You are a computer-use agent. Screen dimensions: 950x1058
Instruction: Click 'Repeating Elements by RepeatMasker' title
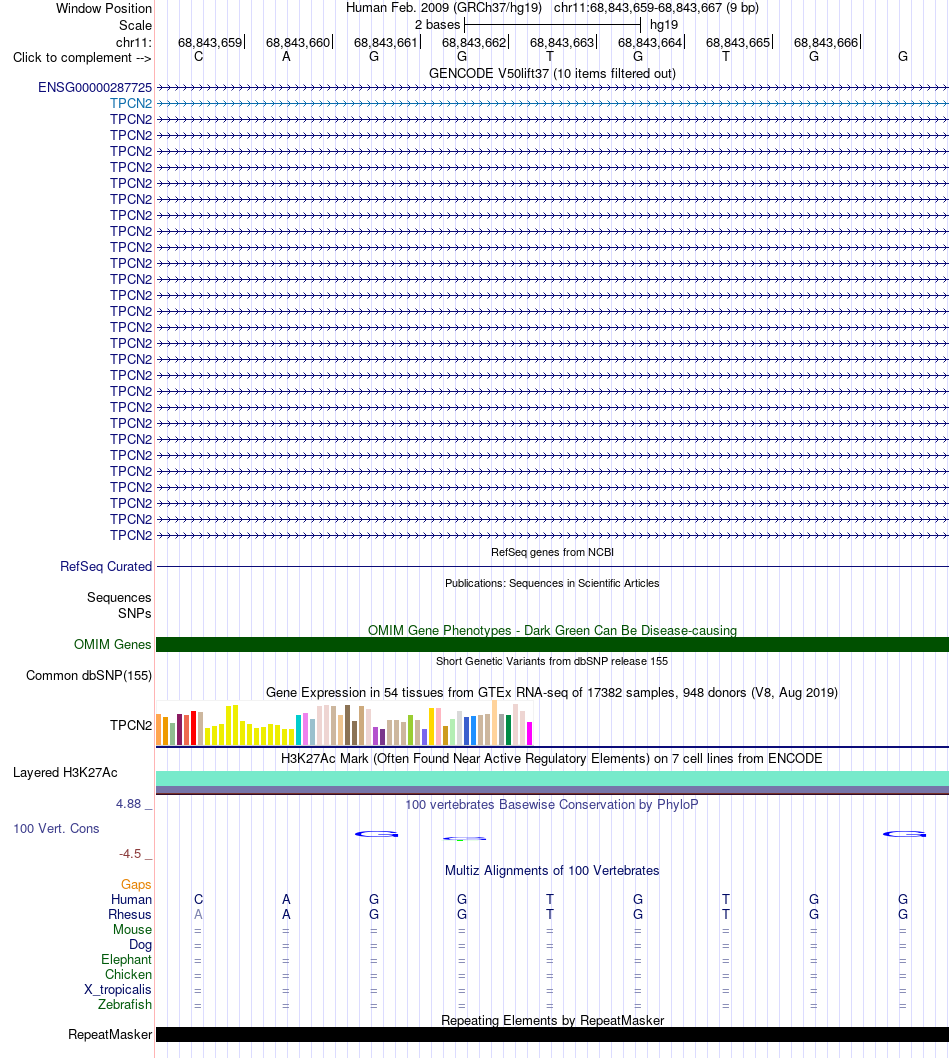(552, 1020)
